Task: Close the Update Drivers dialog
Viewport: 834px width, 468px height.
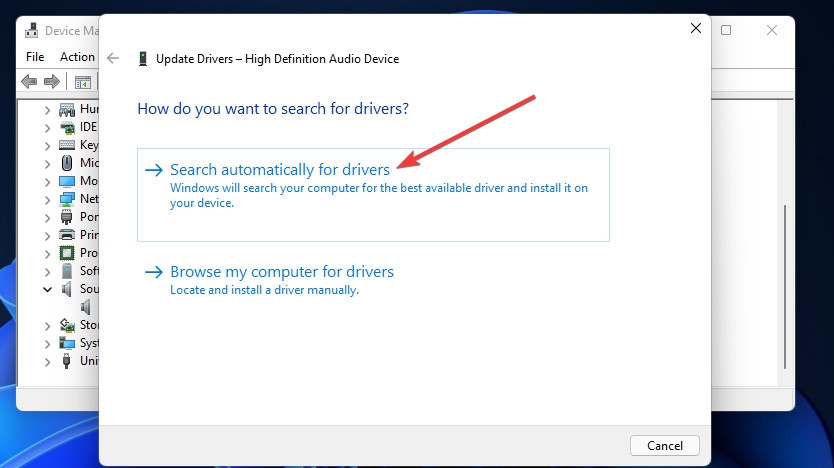Action: click(696, 29)
